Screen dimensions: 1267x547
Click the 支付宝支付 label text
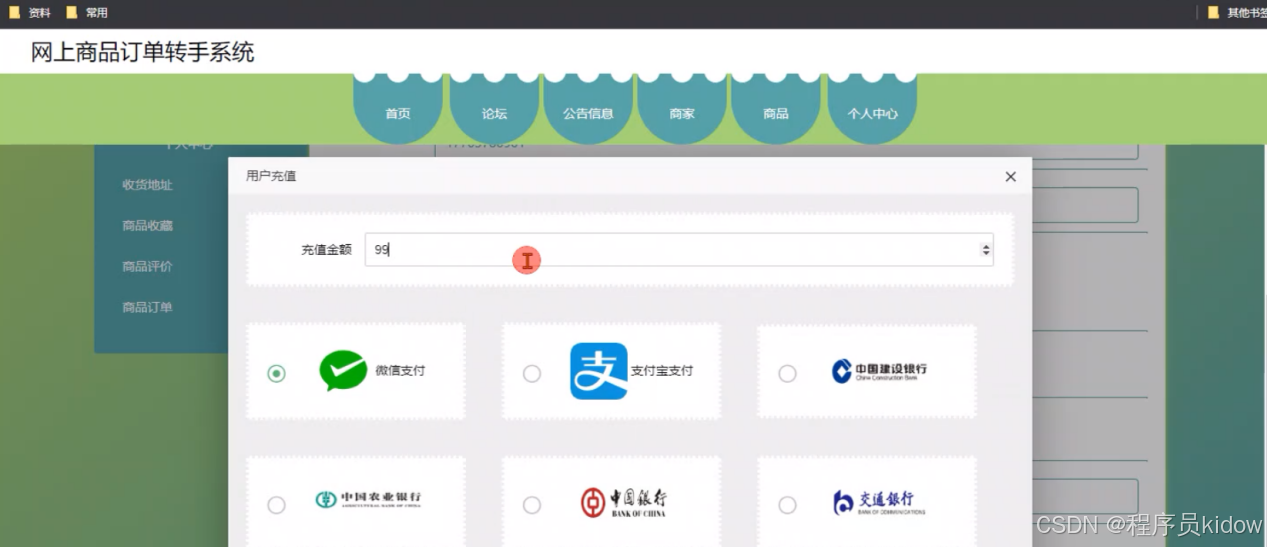[662, 371]
